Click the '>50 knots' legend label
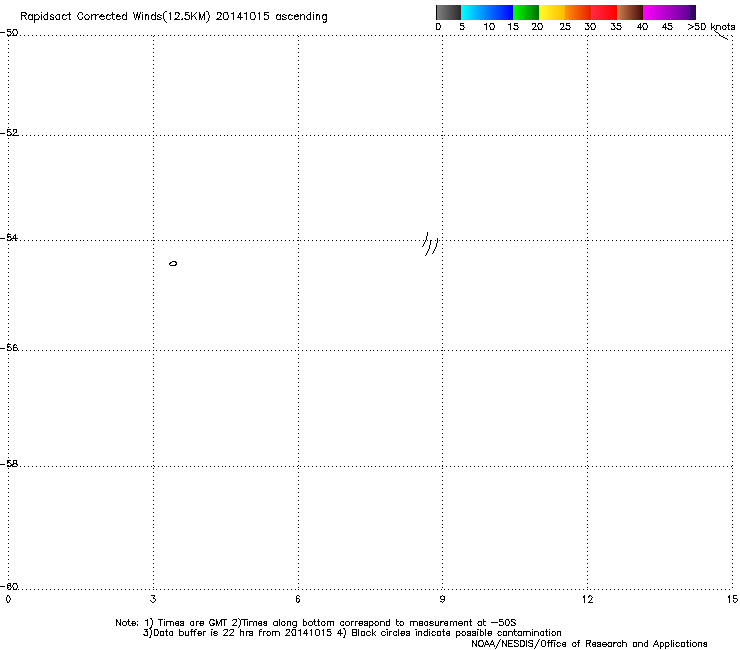 [711, 27]
